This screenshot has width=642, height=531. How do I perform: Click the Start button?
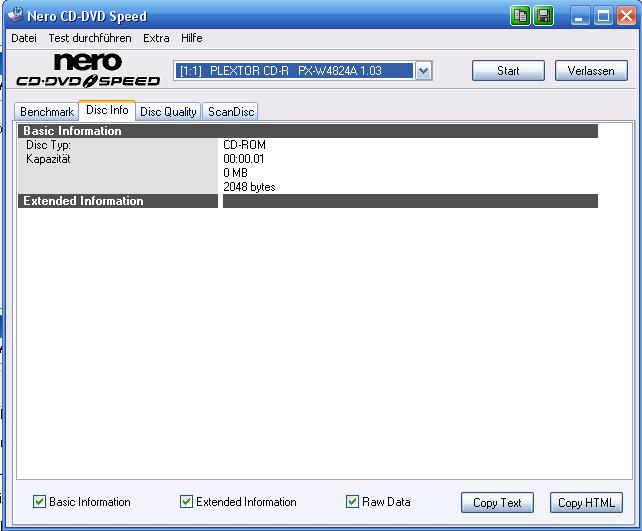(508, 71)
